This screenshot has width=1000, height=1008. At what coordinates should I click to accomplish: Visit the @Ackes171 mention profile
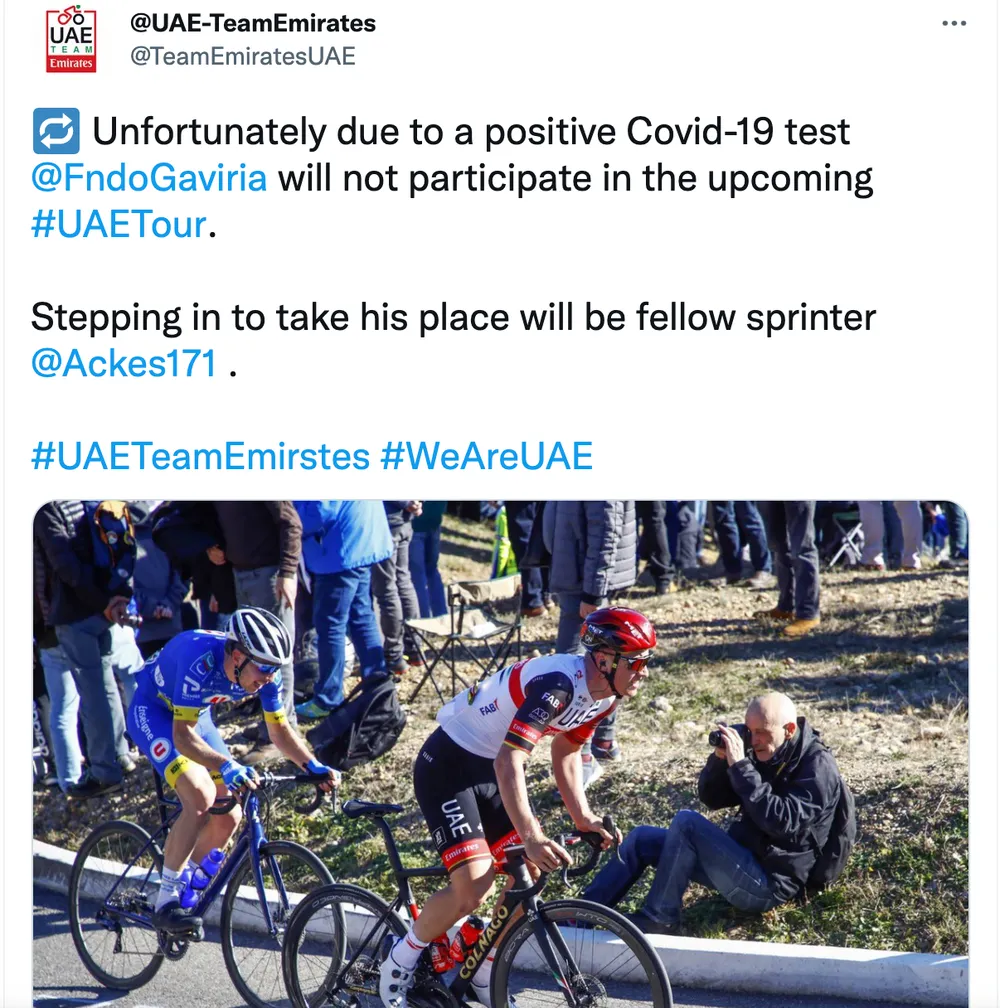(x=124, y=363)
